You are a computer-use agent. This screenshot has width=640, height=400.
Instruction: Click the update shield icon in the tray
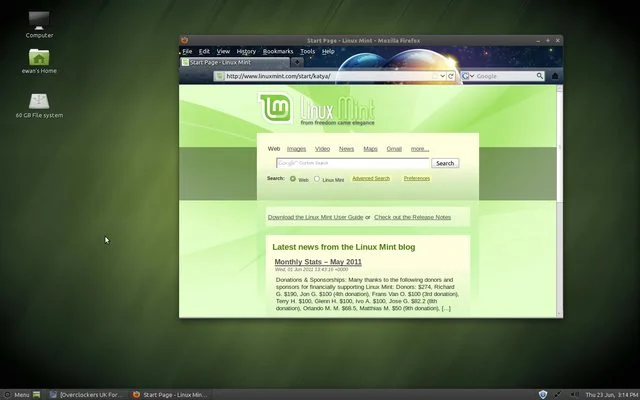click(542, 394)
